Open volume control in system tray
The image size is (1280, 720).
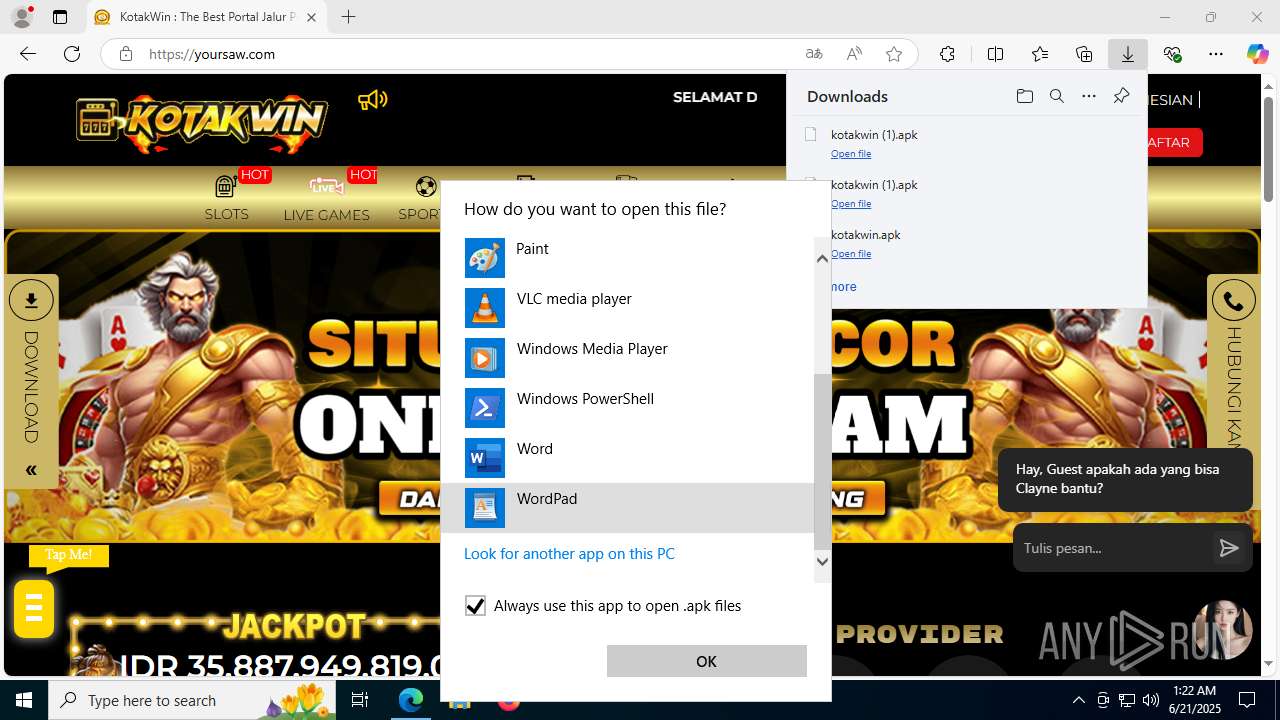point(1151,700)
